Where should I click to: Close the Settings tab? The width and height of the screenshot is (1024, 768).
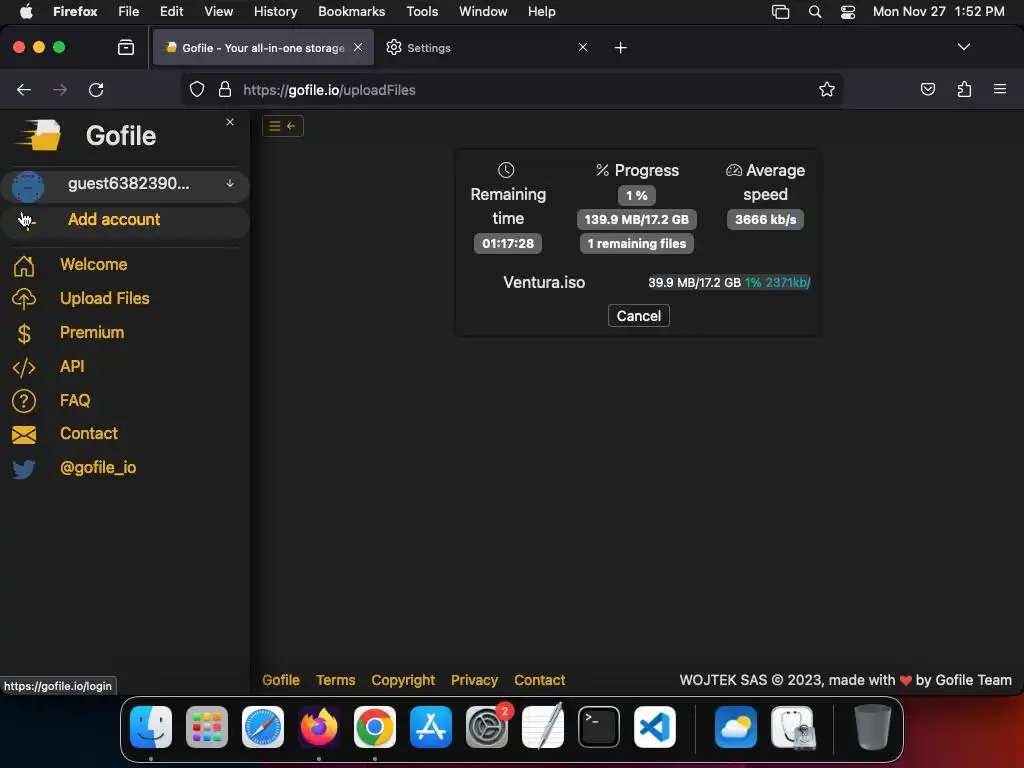pyautogui.click(x=583, y=47)
